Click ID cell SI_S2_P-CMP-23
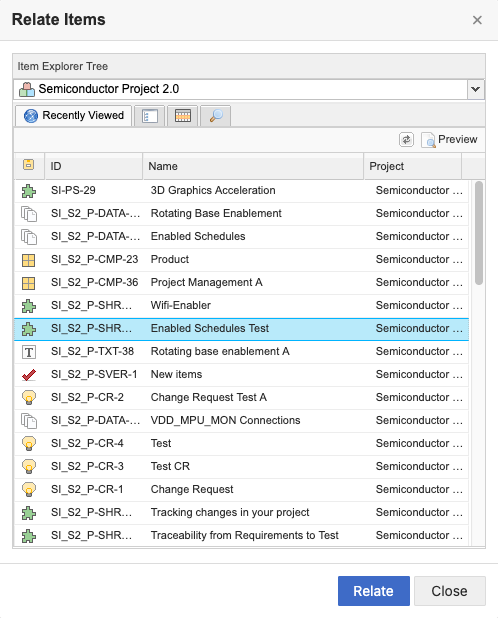 pos(95,259)
